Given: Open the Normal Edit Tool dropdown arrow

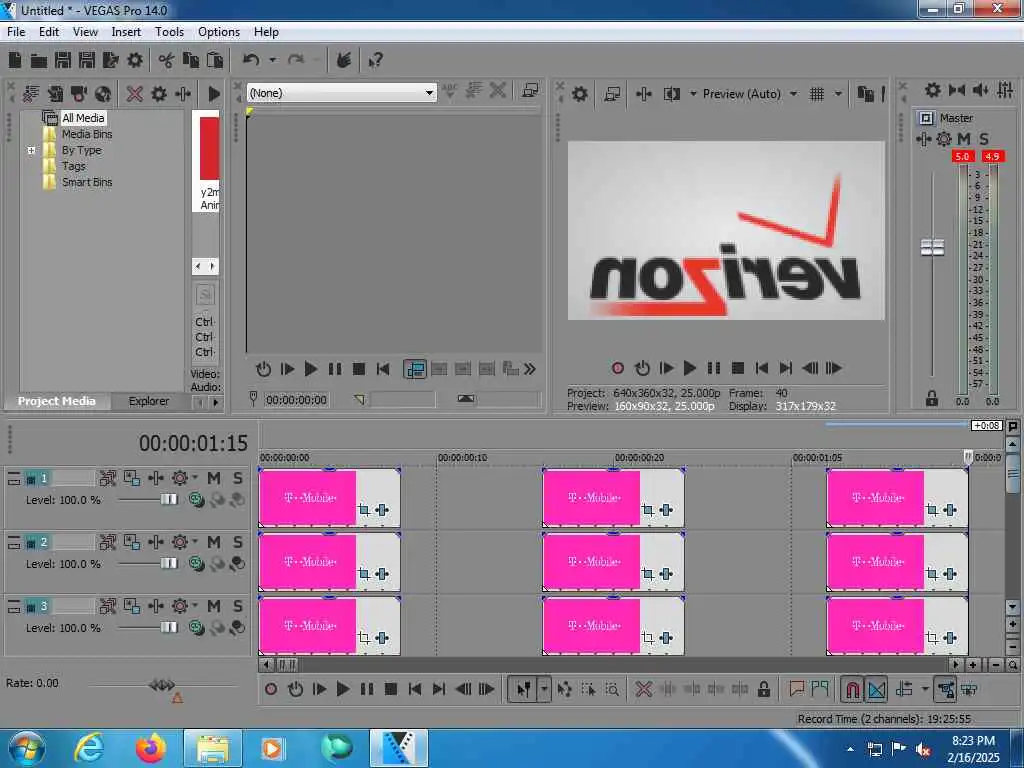Looking at the screenshot, I should [x=544, y=689].
